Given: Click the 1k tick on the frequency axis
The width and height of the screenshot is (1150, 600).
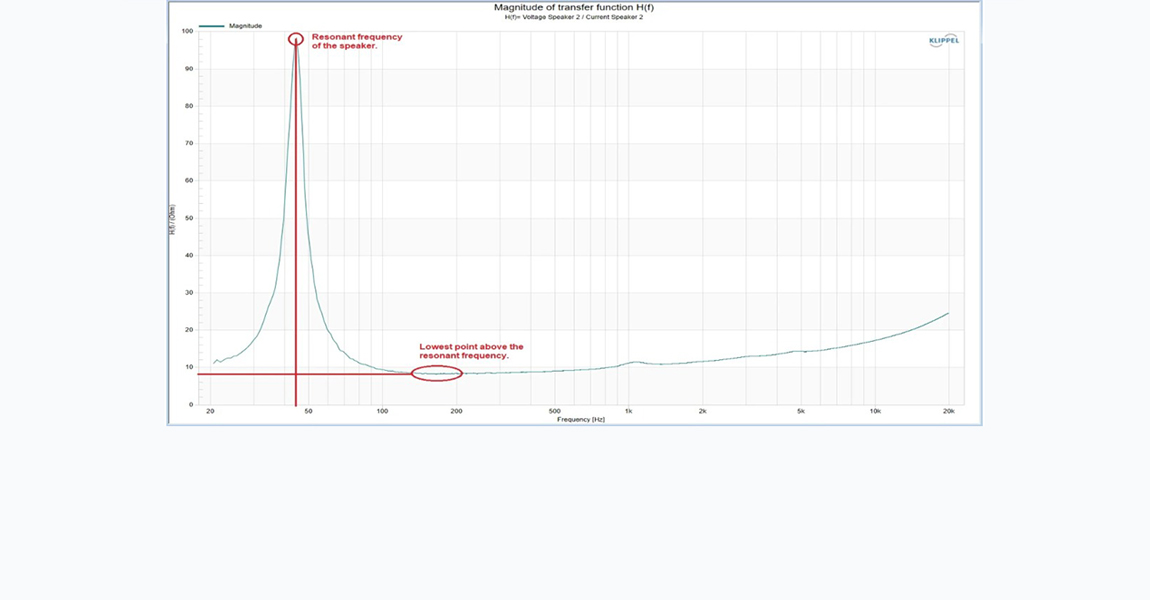Looking at the screenshot, I should 628,411.
